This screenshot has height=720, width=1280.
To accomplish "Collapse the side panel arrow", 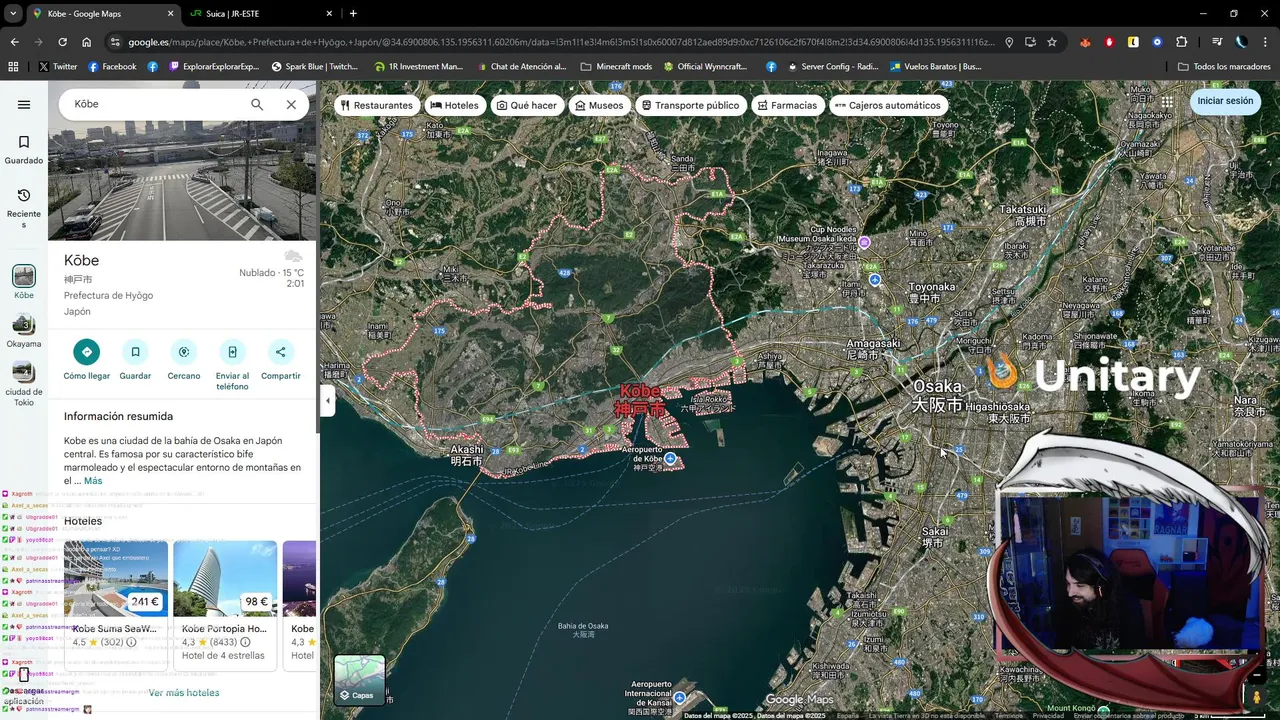I will coord(328,401).
